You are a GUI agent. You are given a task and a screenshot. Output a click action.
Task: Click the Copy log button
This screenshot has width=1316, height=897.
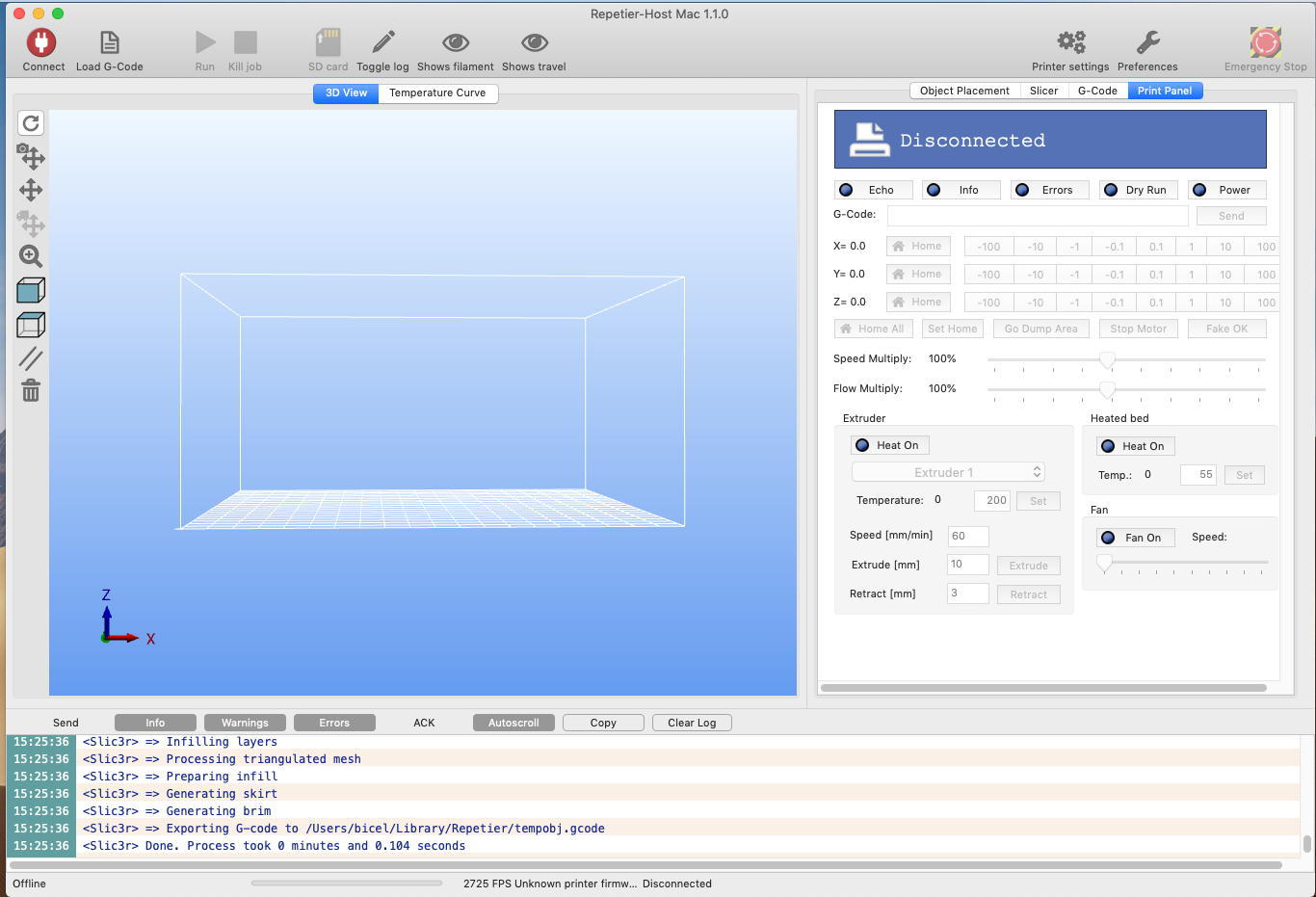click(x=603, y=723)
